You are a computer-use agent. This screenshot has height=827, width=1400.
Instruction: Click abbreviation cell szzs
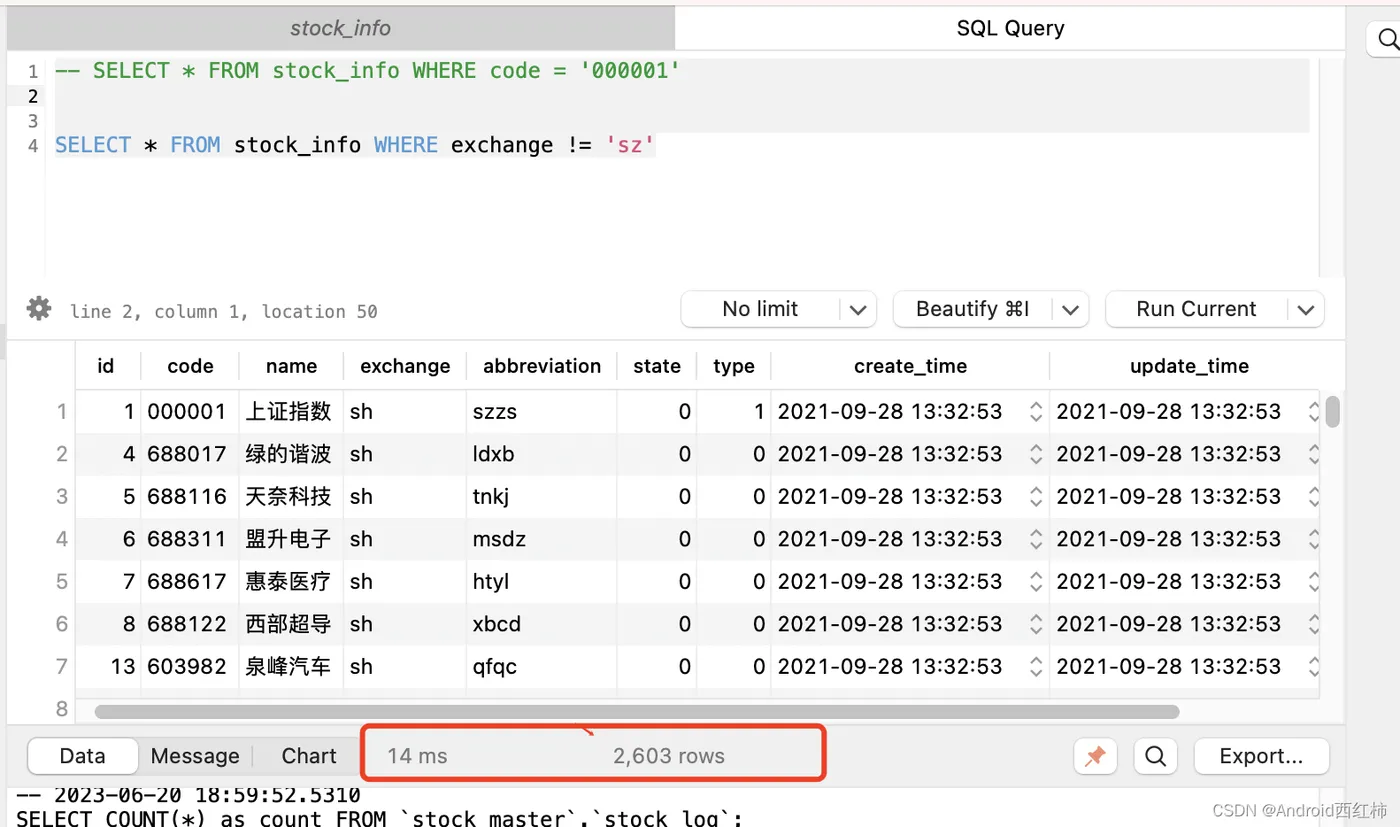pyautogui.click(x=541, y=411)
